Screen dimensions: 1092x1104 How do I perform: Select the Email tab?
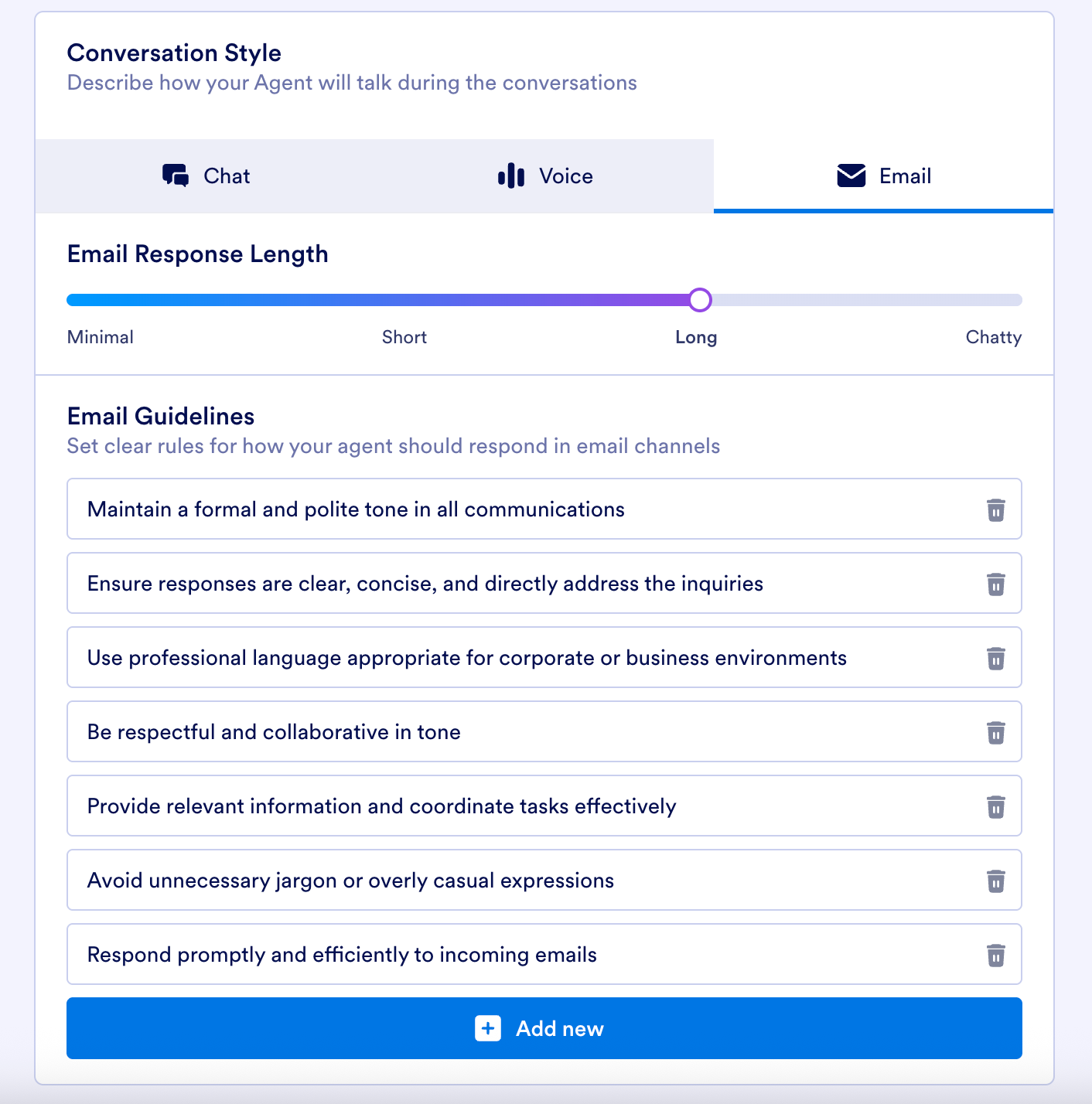click(883, 175)
